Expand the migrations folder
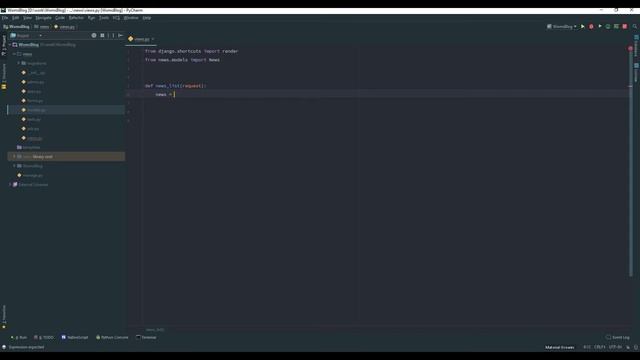640x360 pixels. click(x=18, y=63)
